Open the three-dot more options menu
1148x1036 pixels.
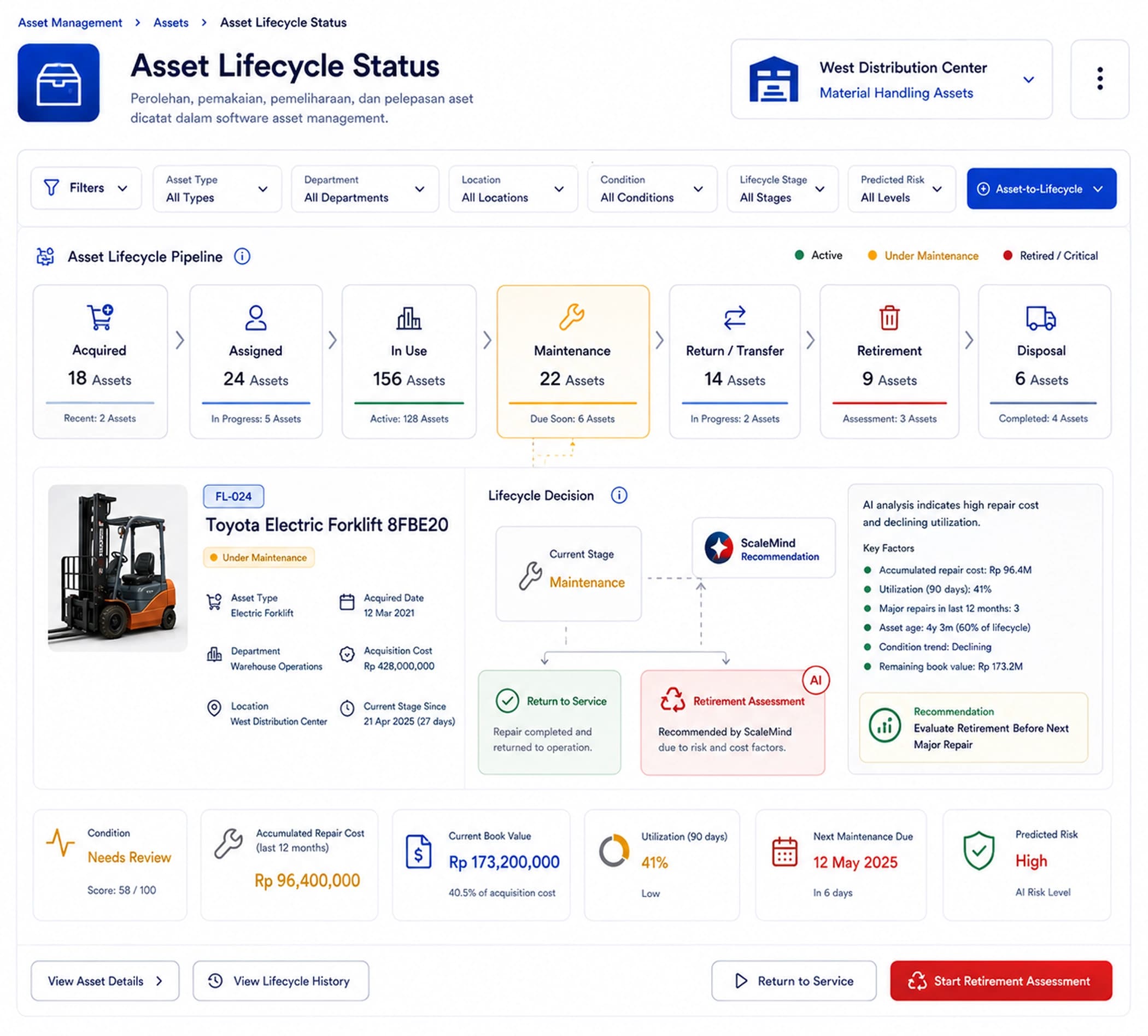(1099, 79)
